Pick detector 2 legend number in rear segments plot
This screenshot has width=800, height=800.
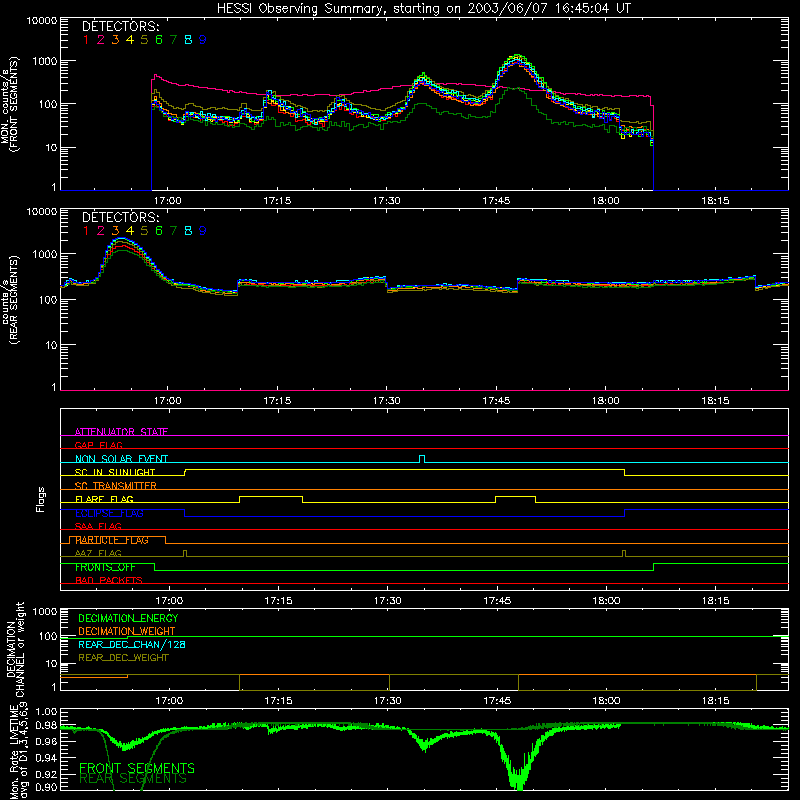[101, 231]
